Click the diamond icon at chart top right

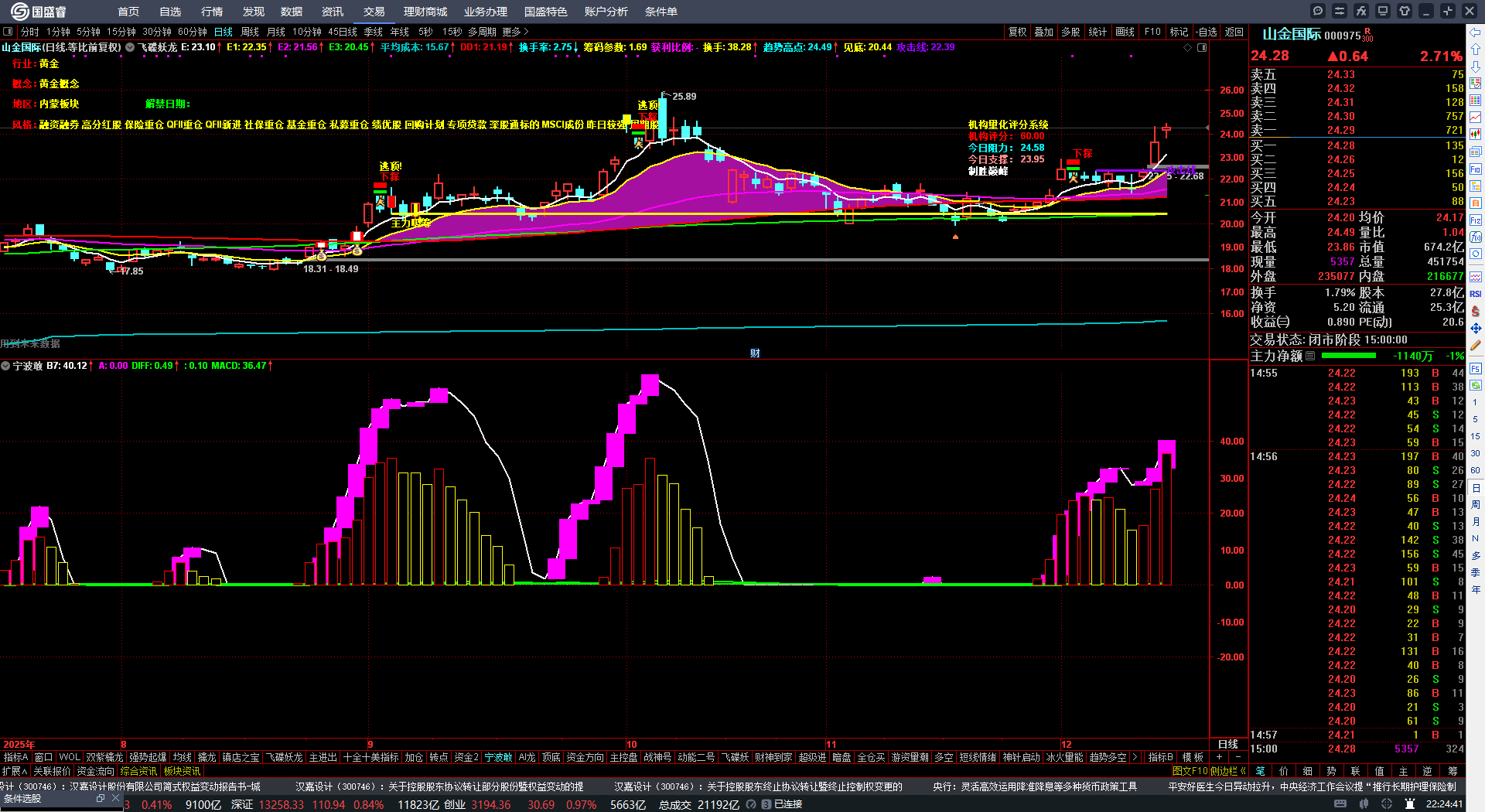[1188, 48]
